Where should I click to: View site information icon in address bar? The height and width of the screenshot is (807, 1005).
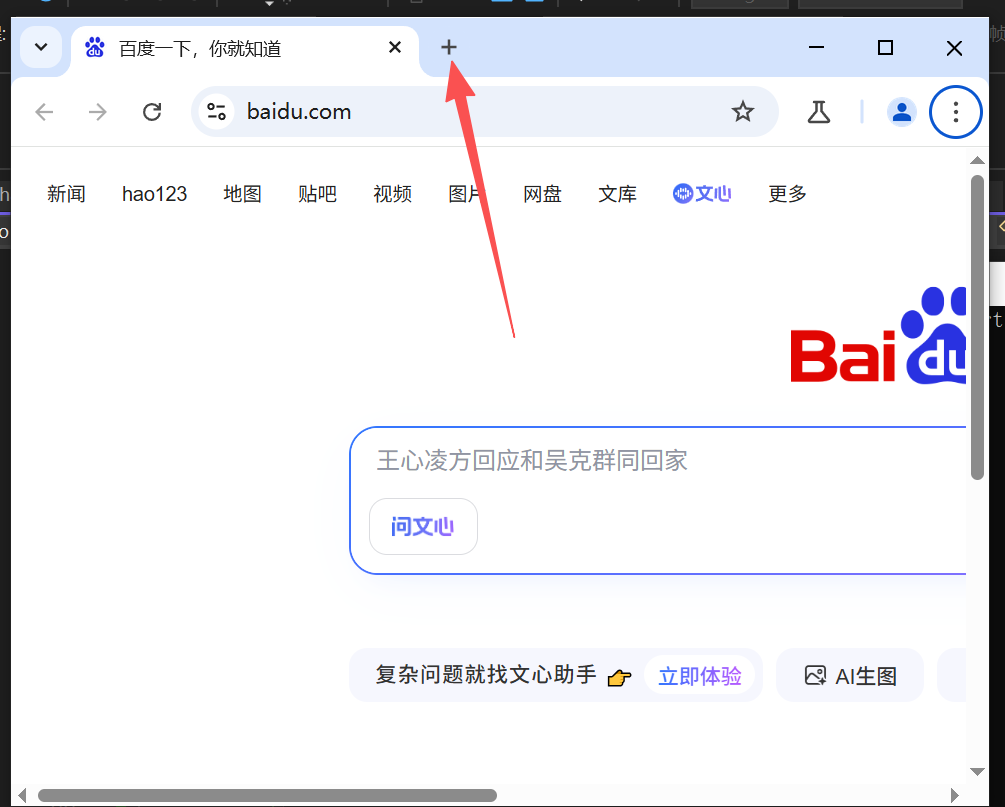click(217, 112)
